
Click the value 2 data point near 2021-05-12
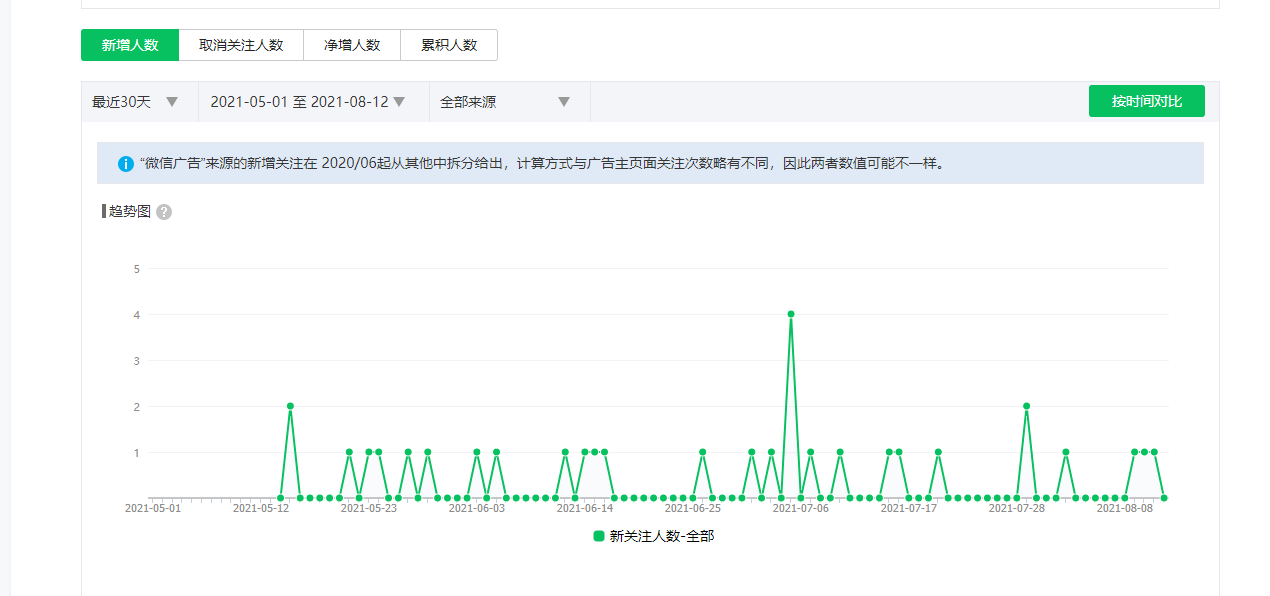pyautogui.click(x=290, y=406)
